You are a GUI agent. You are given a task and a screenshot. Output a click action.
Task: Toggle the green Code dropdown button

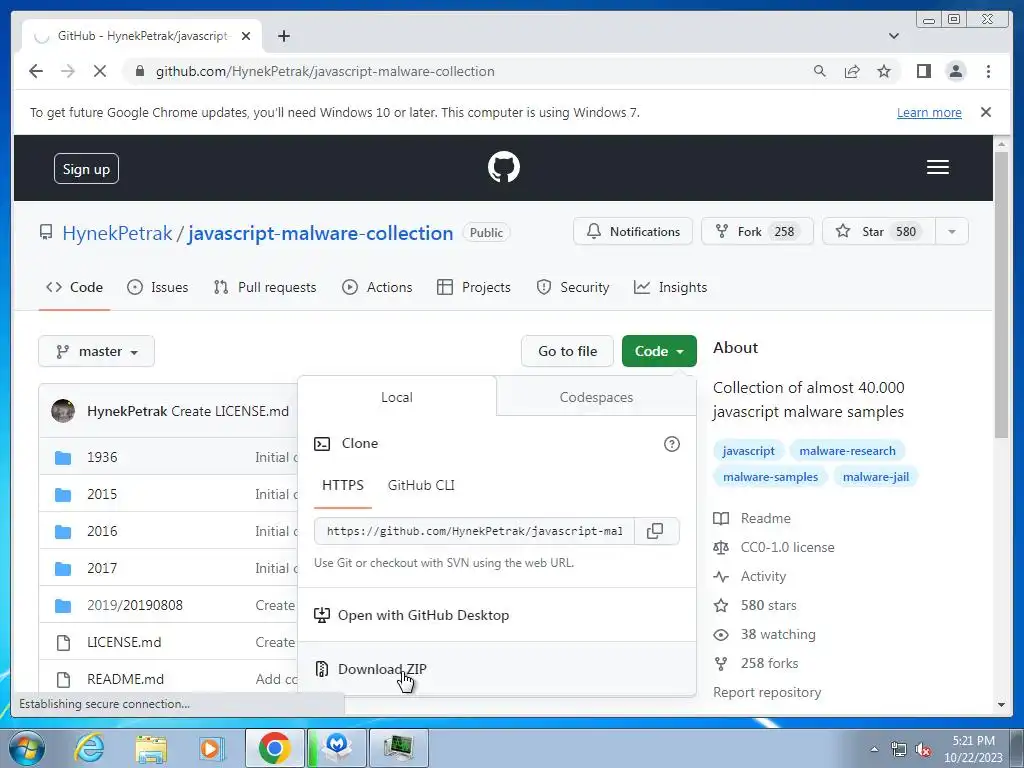(659, 351)
